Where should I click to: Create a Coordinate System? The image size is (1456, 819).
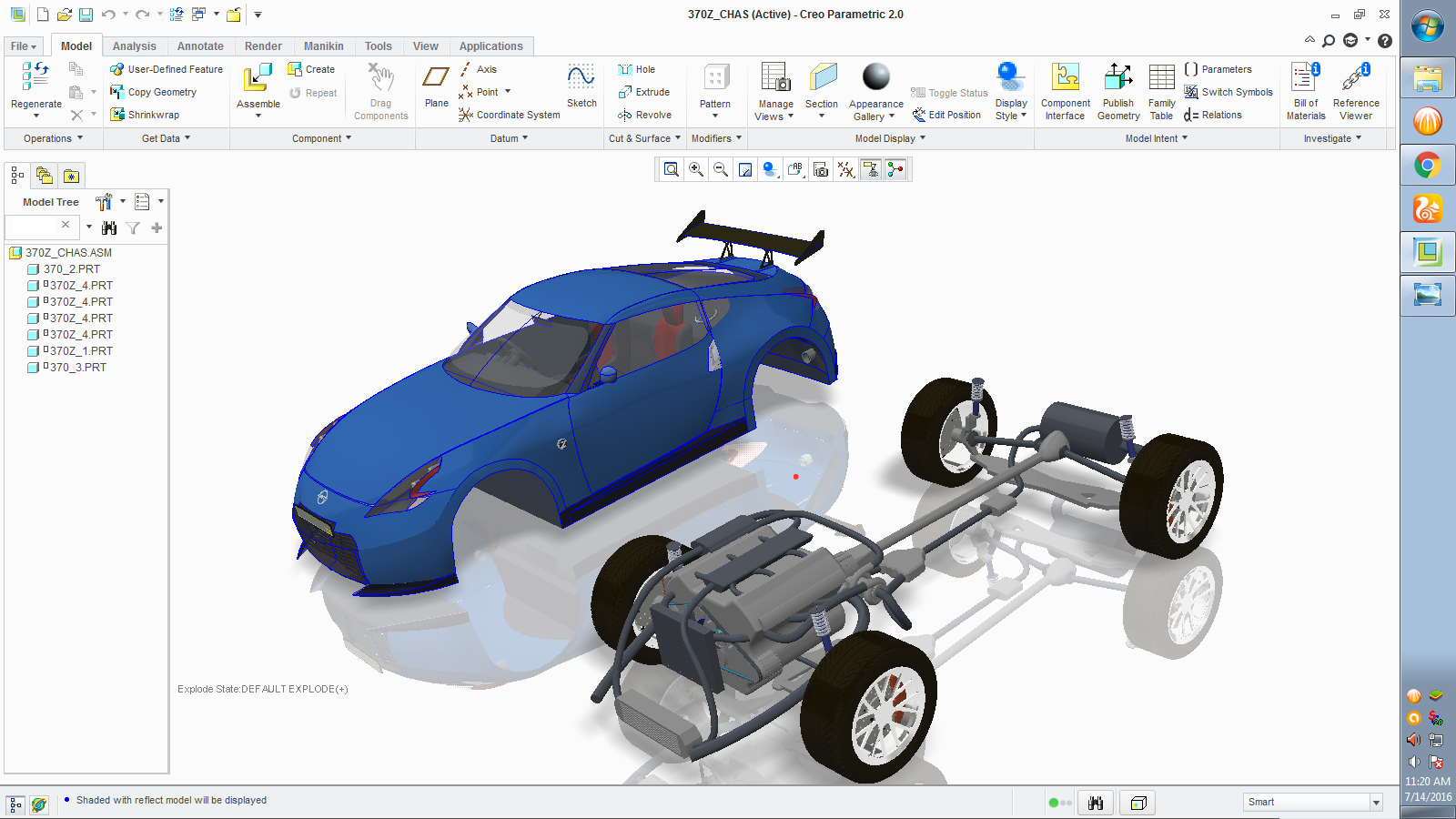coord(509,115)
